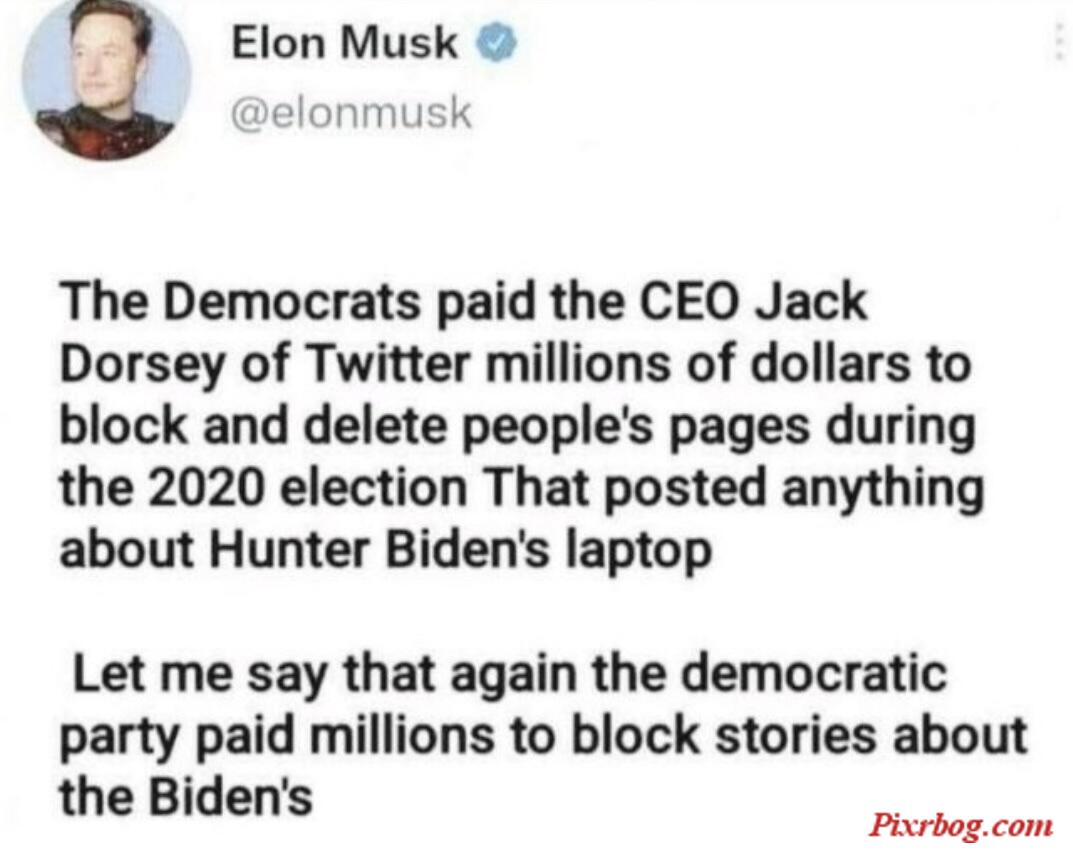Visit the Pixrbog.com watermark link
The image size is (1073, 858).
[961, 824]
